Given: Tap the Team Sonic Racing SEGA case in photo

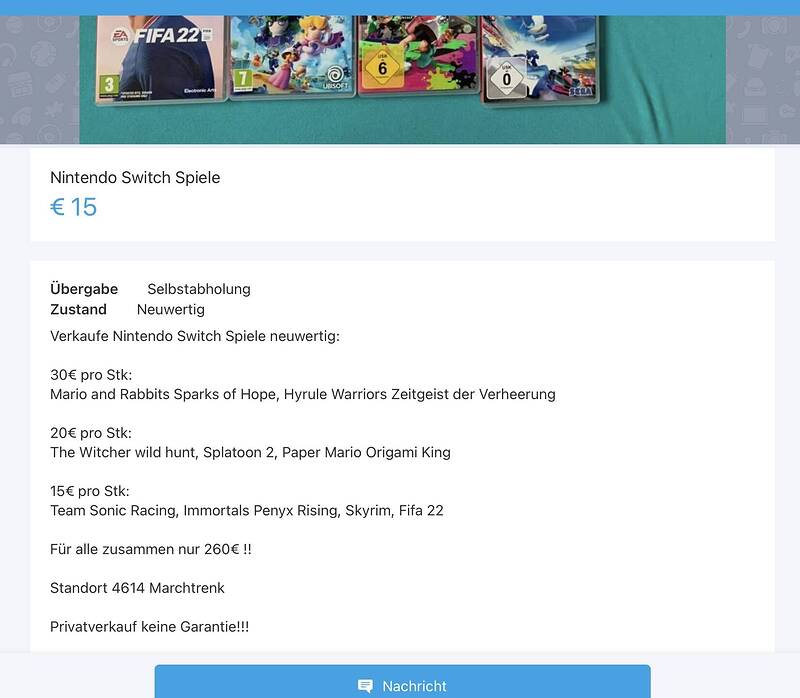Looking at the screenshot, I should (x=540, y=59).
